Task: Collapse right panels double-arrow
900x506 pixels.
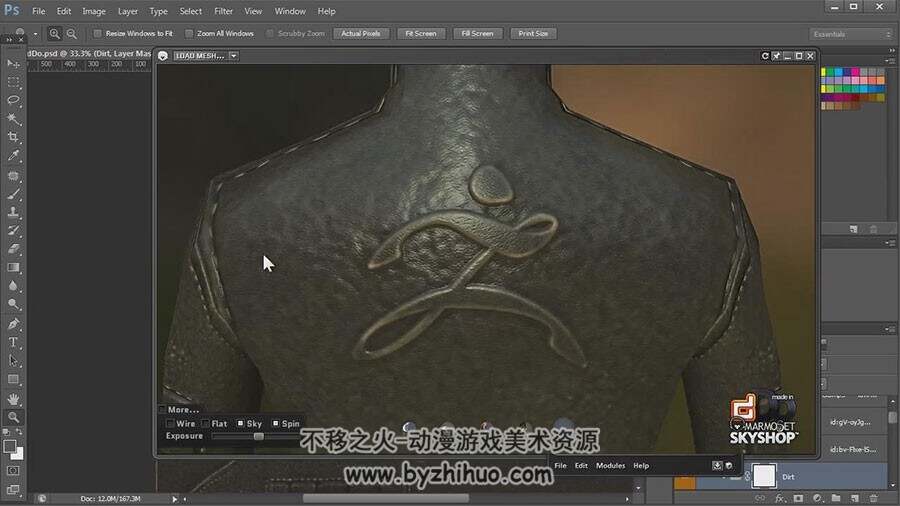Action: pyautogui.click(x=891, y=50)
